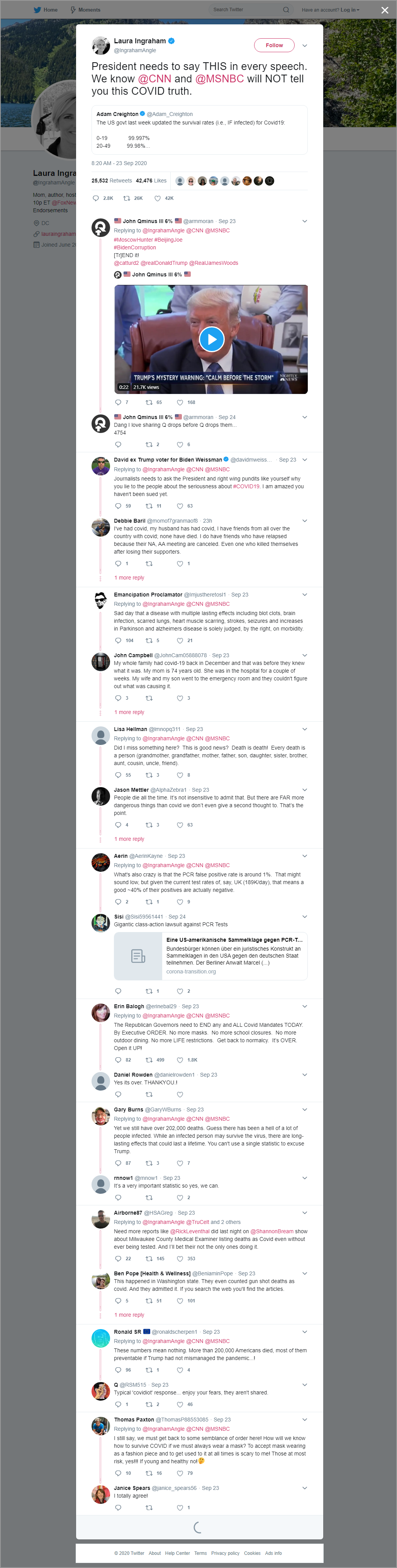Like Thomas Paxton's reply
This screenshot has width=397, height=1568.
pyautogui.click(x=180, y=1473)
